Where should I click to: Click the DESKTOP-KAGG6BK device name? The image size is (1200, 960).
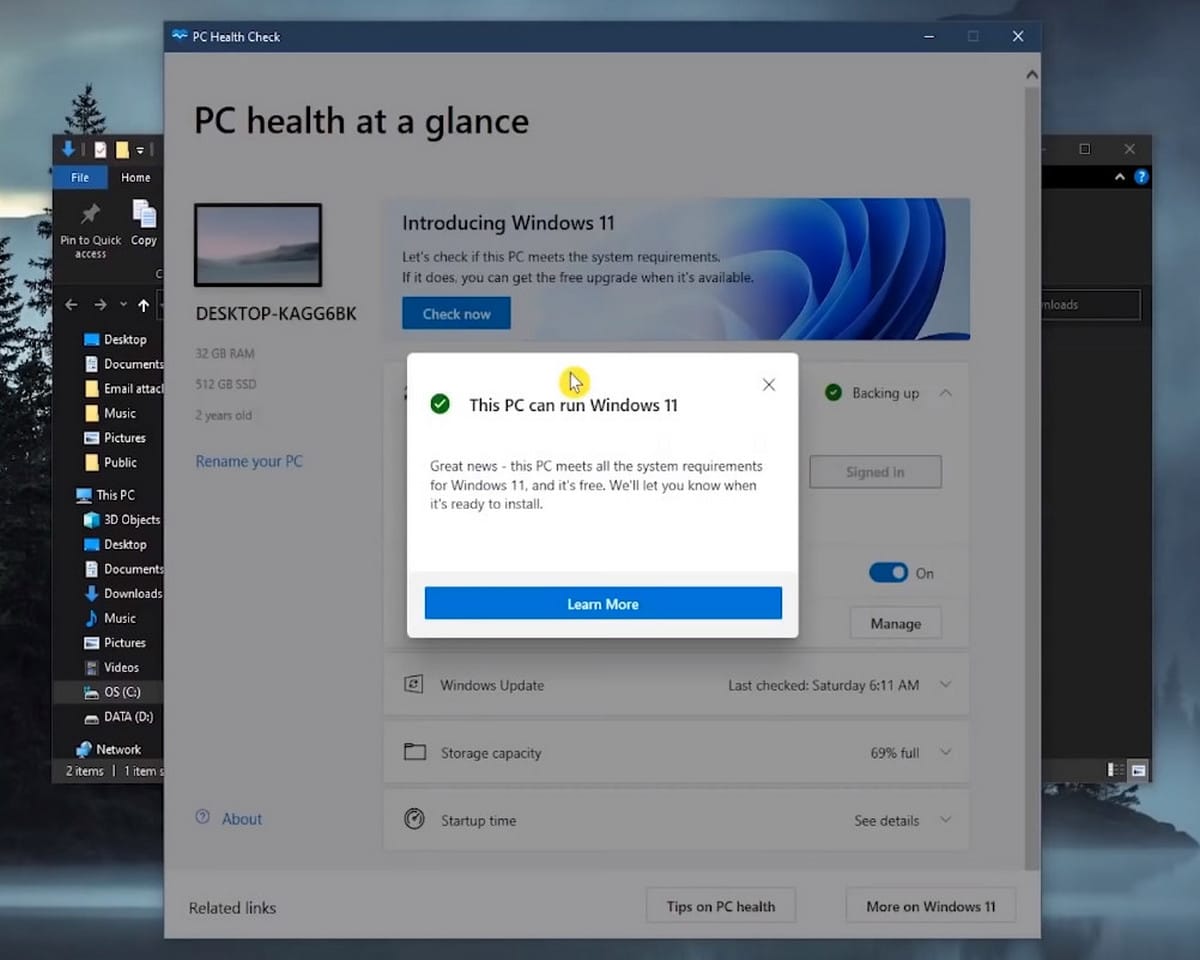(276, 314)
